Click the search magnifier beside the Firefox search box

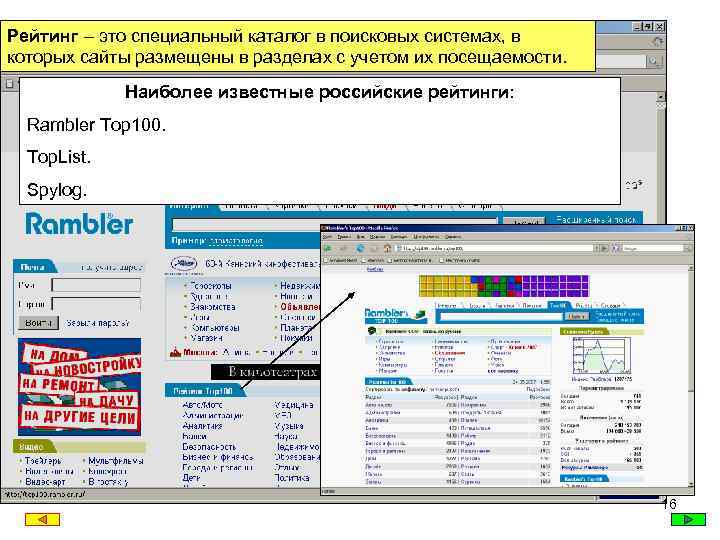pos(687,248)
